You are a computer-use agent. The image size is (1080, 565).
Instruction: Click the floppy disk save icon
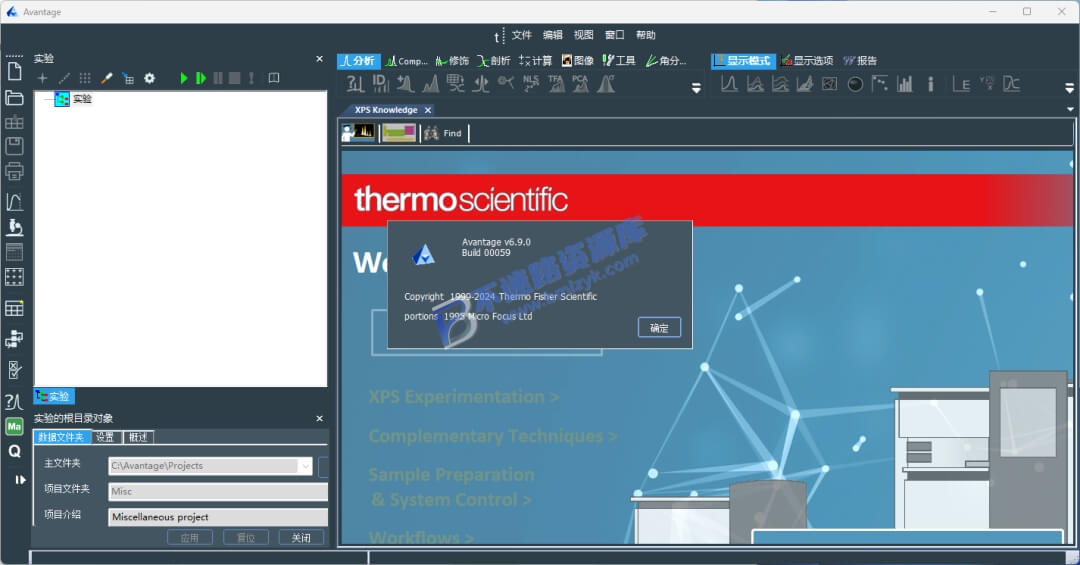tap(14, 146)
